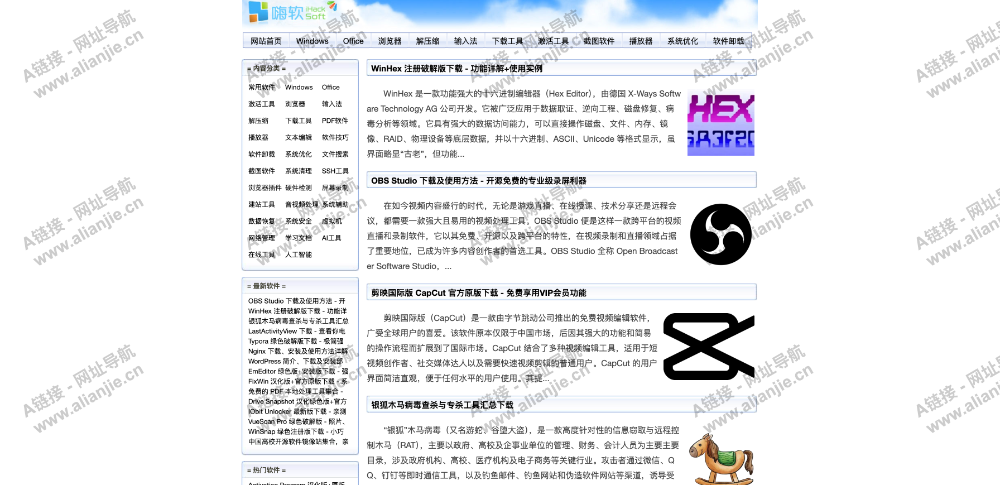Open the 建站工具 category link
The height and width of the screenshot is (485, 1000).
[262, 204]
